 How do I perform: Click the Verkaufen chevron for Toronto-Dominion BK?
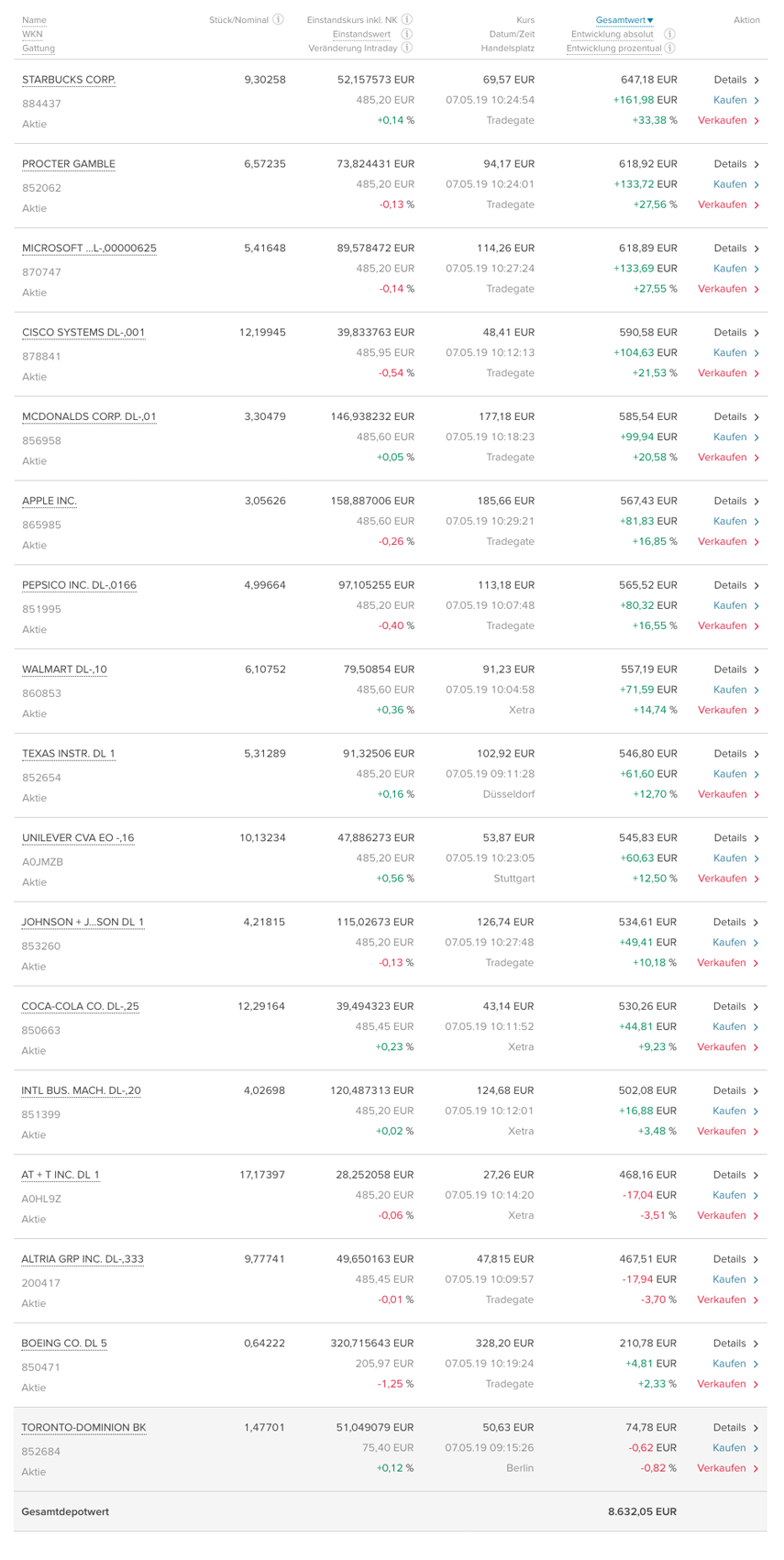[x=756, y=1469]
